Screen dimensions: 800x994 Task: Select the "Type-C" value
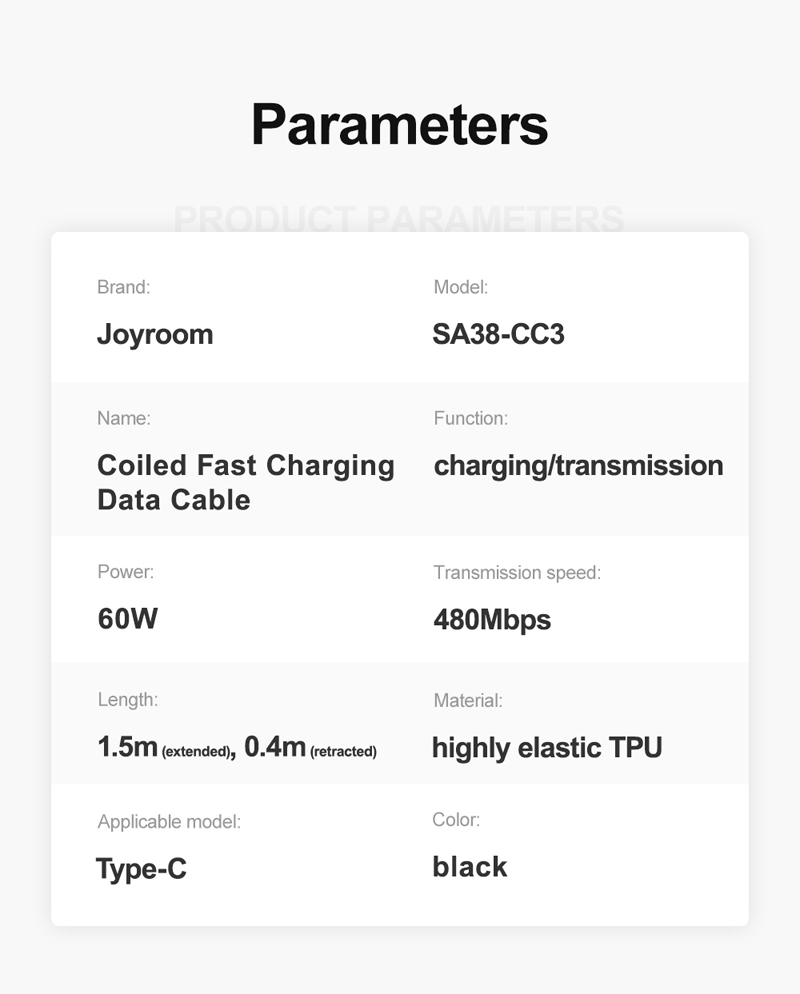141,869
